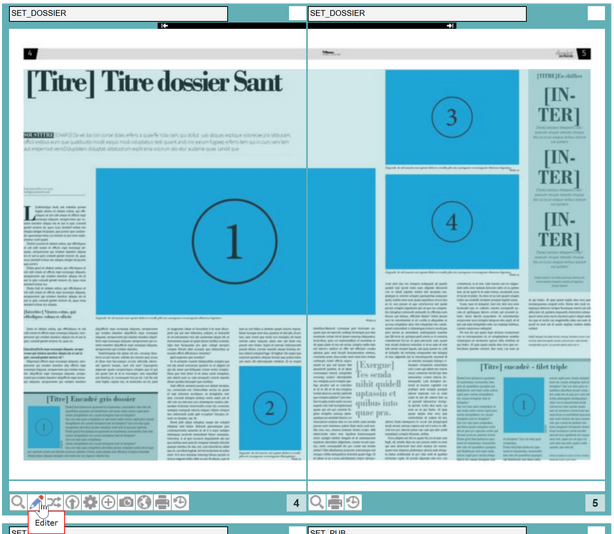This screenshot has width=614, height=534.
Task: Open settings gear icon under page 4
Action: (90, 502)
